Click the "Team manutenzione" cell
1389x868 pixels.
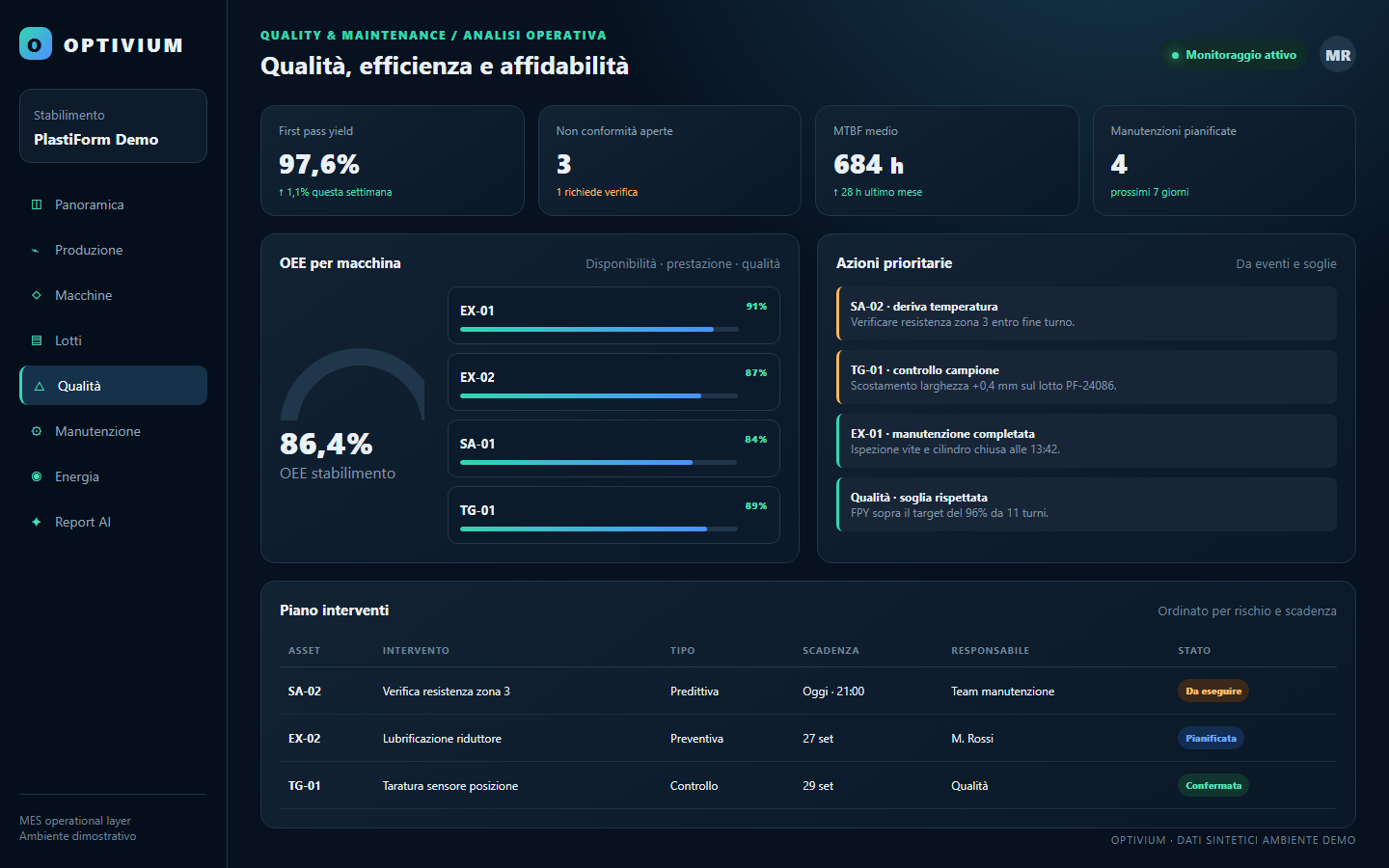(1002, 692)
